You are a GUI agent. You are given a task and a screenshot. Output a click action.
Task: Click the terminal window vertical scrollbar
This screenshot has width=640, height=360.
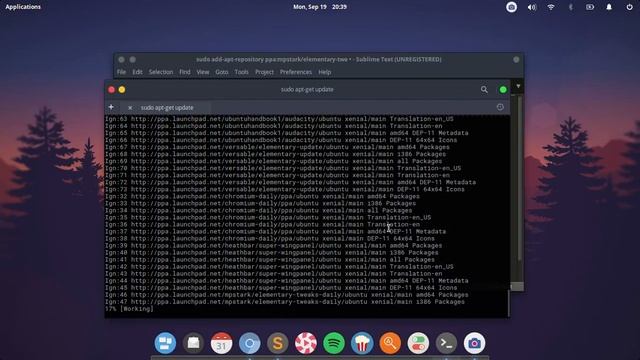coord(509,303)
